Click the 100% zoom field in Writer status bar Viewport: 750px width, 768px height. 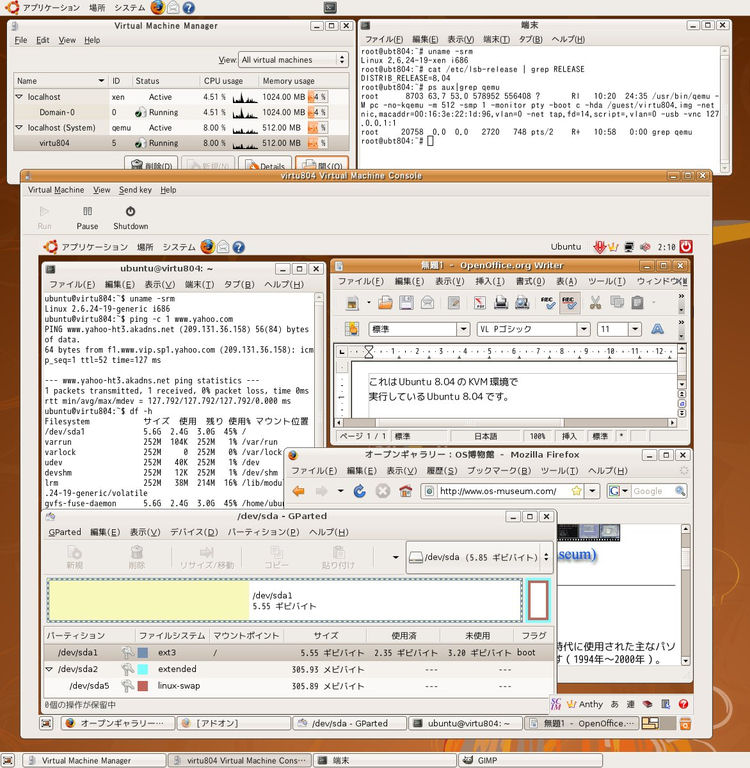point(537,436)
